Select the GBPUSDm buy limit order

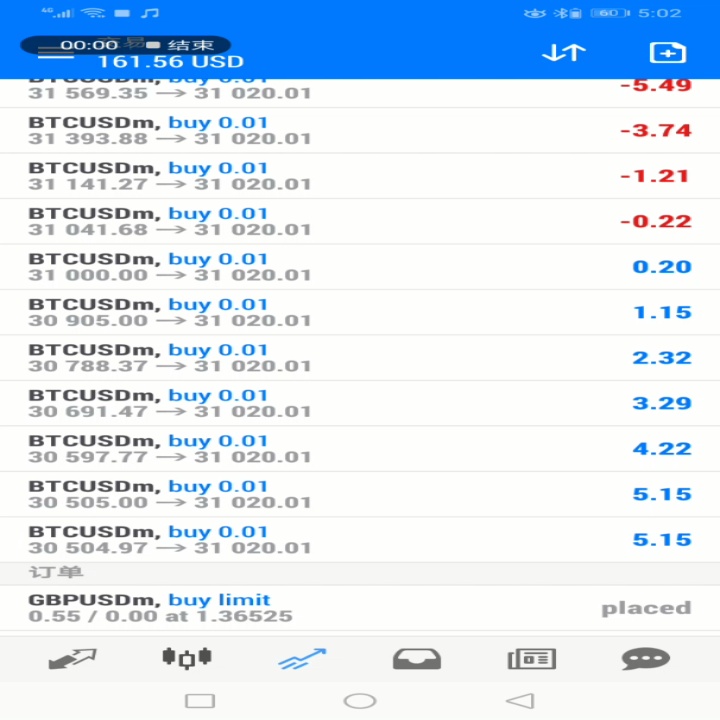pos(360,608)
